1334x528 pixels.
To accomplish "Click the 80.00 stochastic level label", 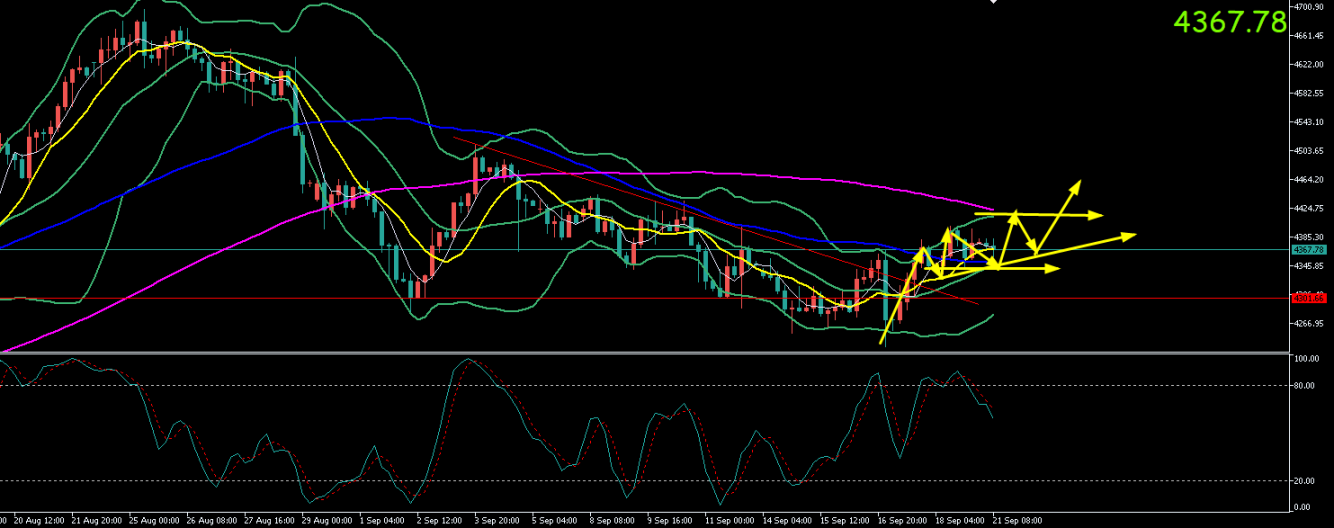I will [1305, 385].
